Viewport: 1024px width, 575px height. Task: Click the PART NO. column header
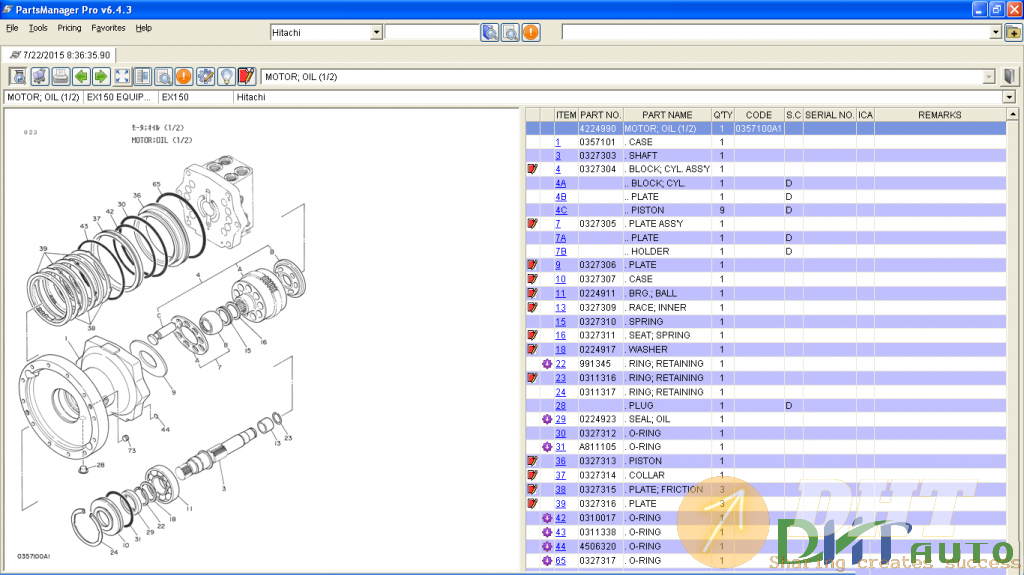pyautogui.click(x=600, y=115)
